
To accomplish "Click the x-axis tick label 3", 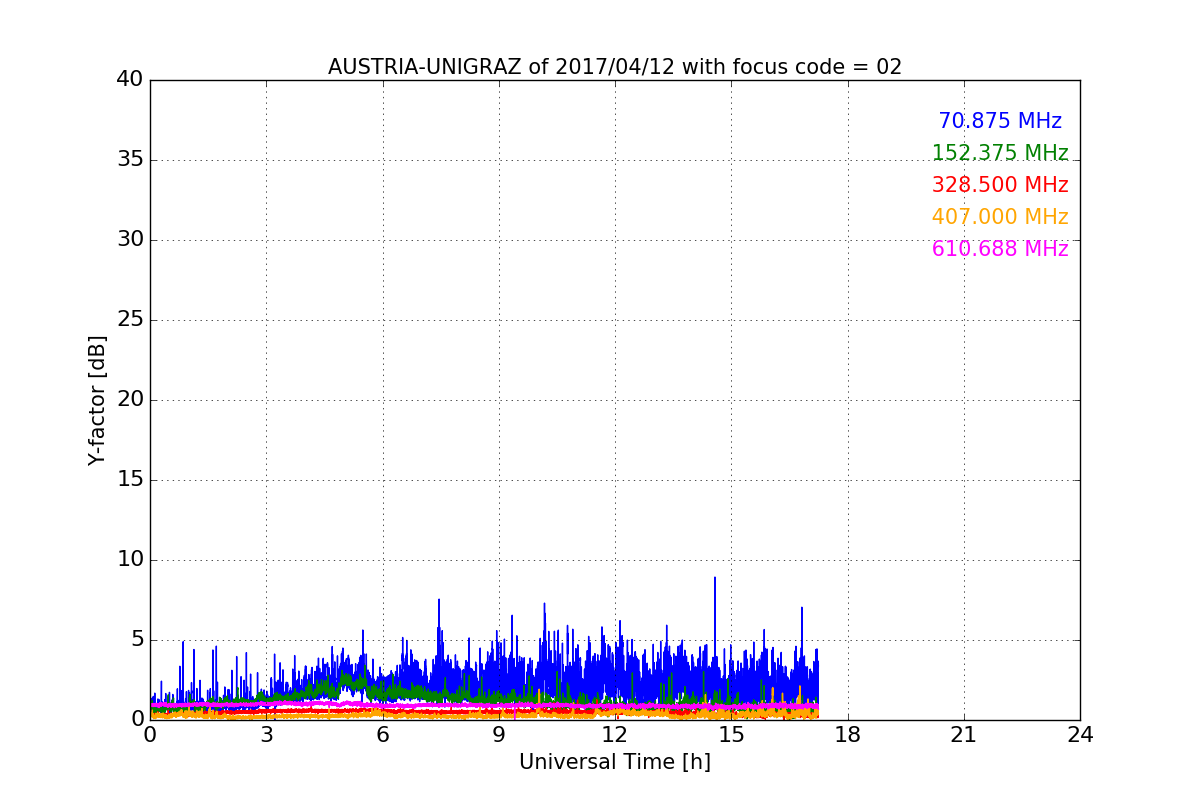I will pyautogui.click(x=266, y=735).
